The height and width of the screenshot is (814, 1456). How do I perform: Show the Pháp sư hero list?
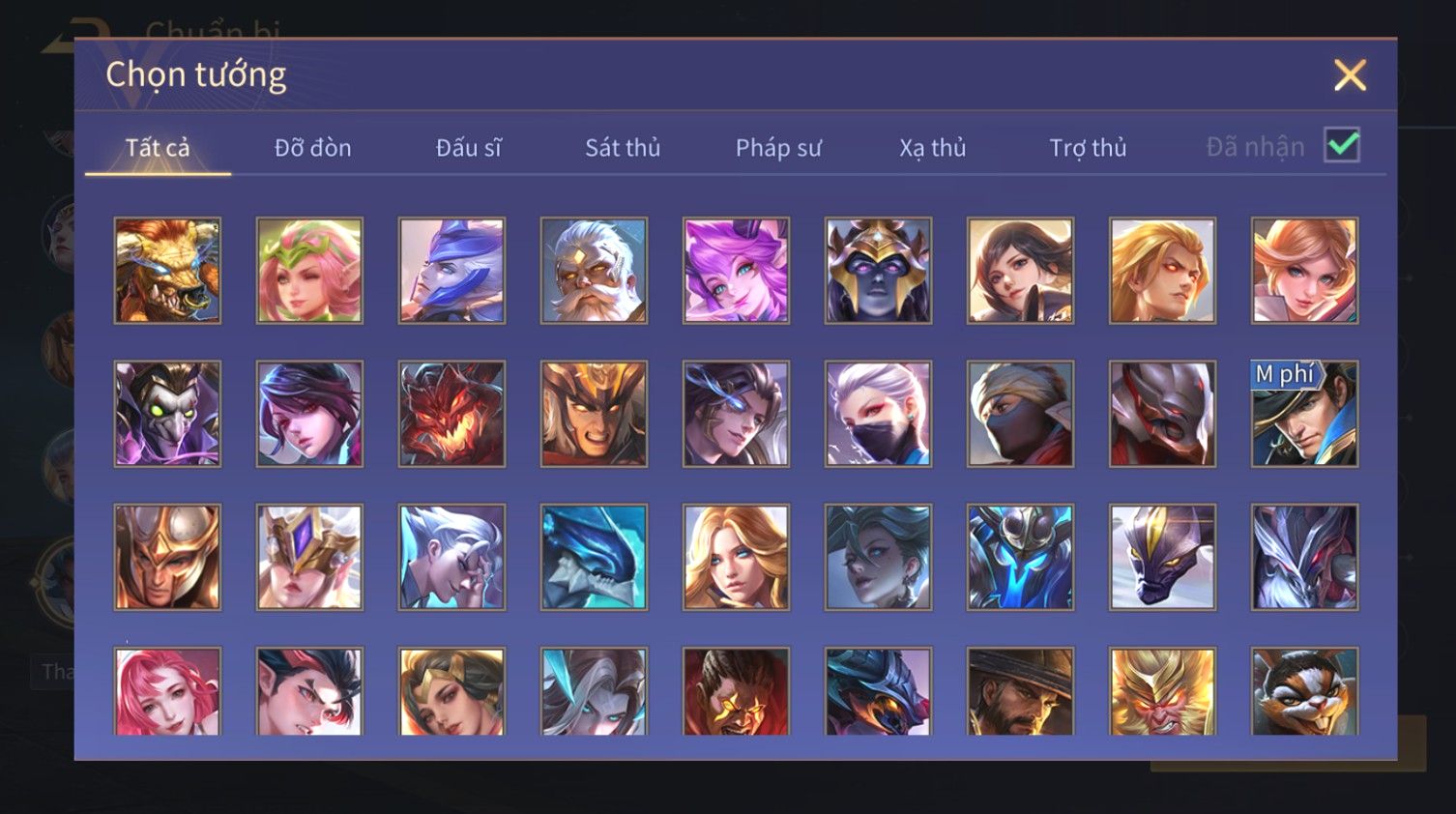coord(778,148)
